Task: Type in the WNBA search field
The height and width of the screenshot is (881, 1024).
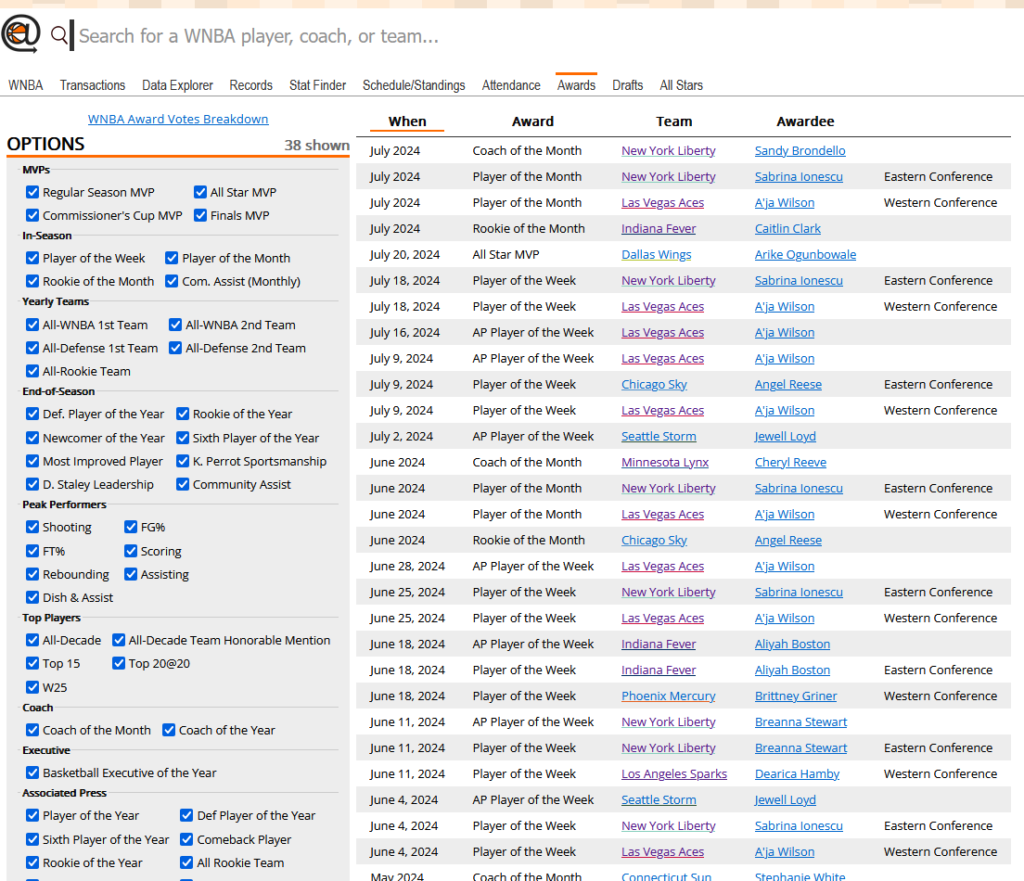Action: click(400, 37)
